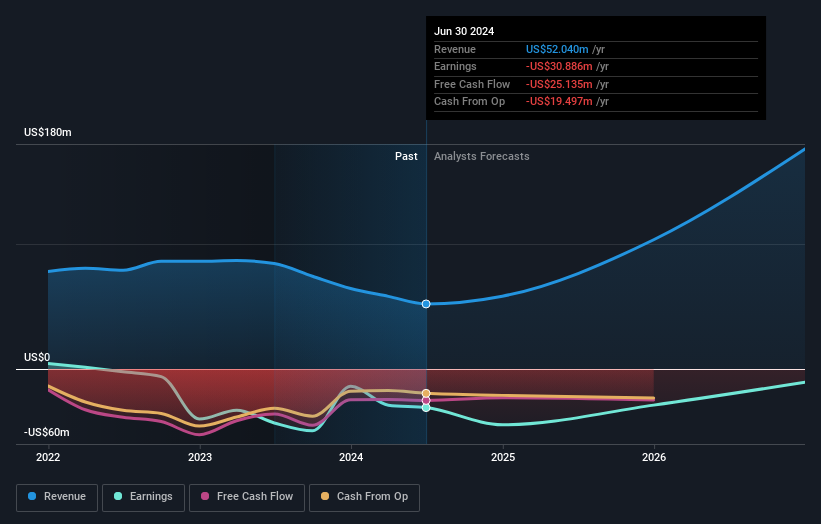This screenshot has width=821, height=524.
Task: Click the 2024 x-axis label
Action: click(351, 457)
